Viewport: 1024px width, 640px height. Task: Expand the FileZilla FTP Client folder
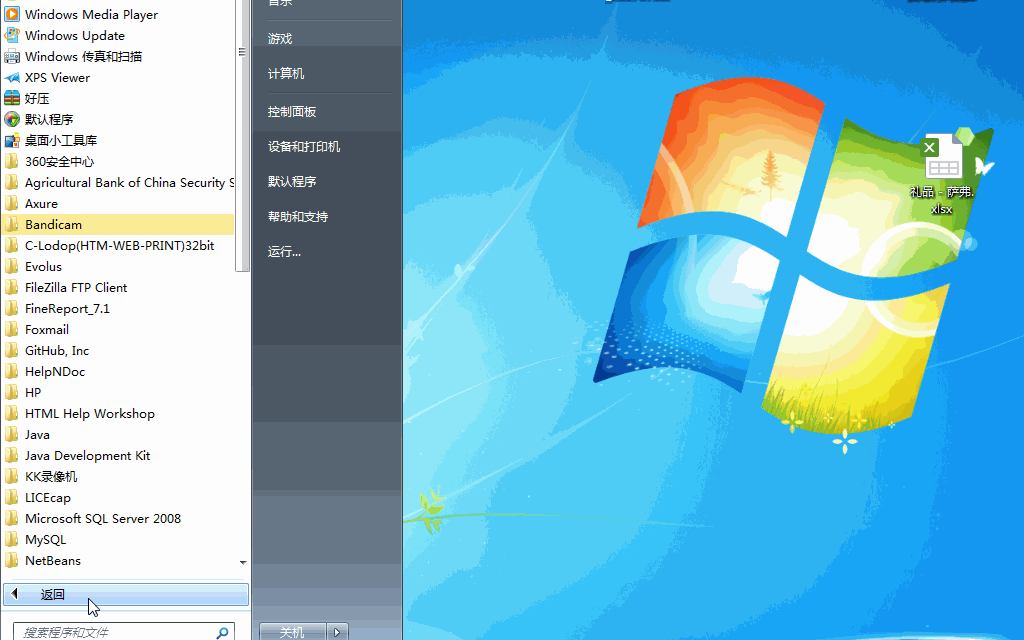[x=75, y=288]
